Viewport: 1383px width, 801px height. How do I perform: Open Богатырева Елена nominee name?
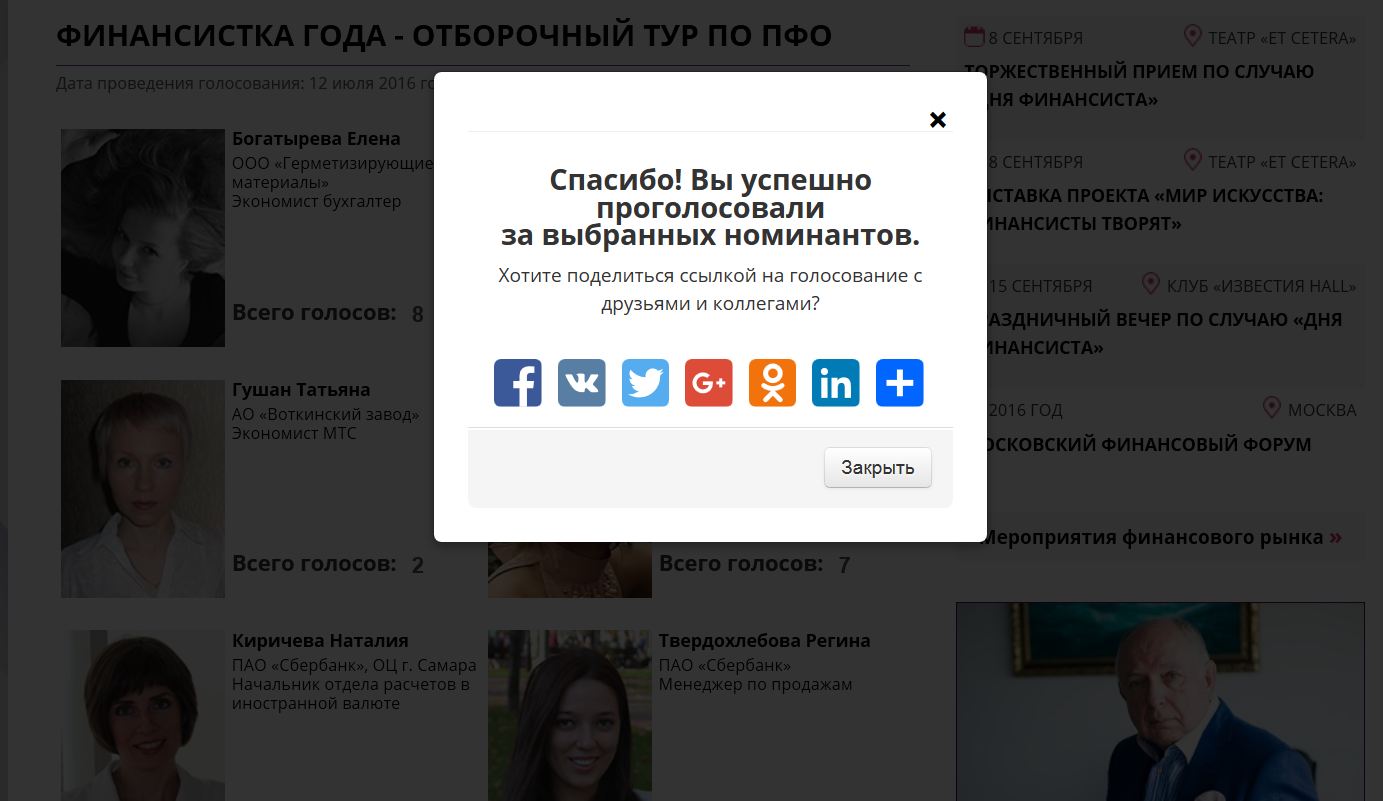[x=316, y=139]
